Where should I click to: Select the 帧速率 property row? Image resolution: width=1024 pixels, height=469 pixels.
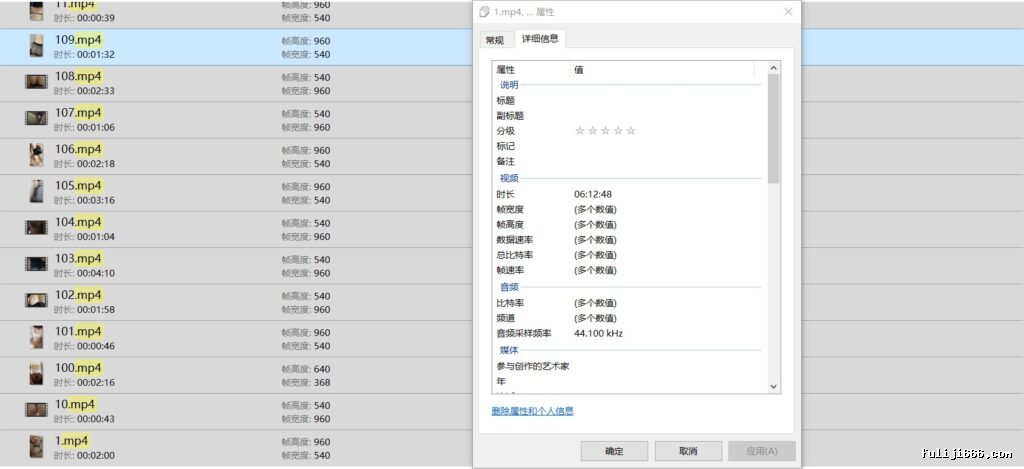coord(630,270)
